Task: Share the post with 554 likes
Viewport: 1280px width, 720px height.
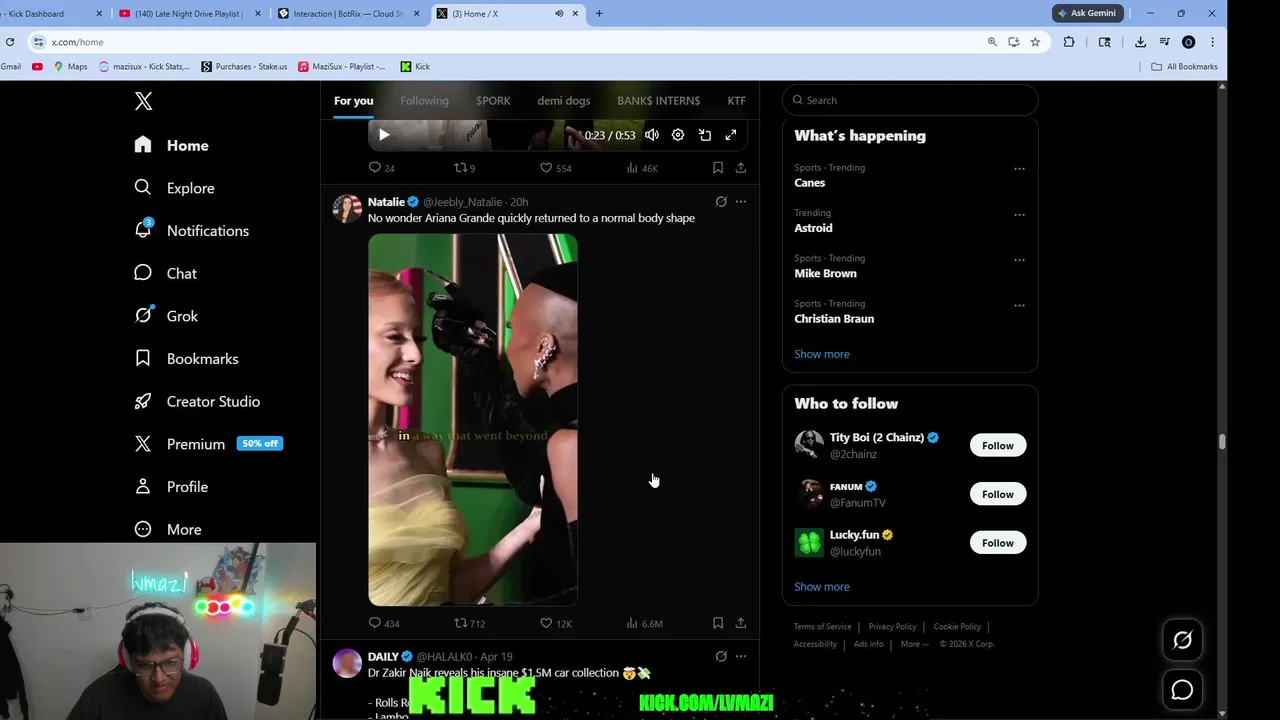Action: click(741, 168)
